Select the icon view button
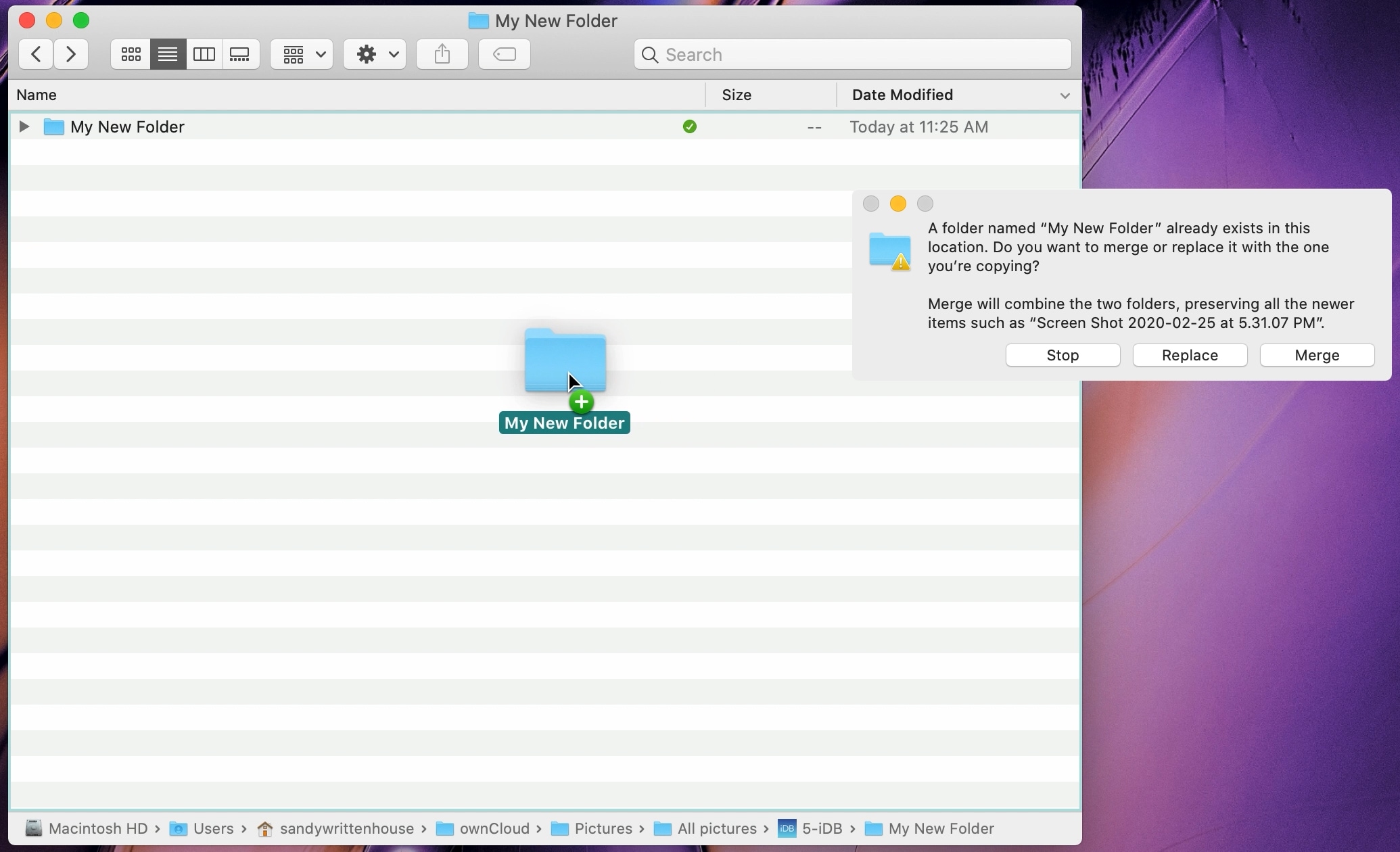Viewport: 1400px width, 852px height. point(130,54)
